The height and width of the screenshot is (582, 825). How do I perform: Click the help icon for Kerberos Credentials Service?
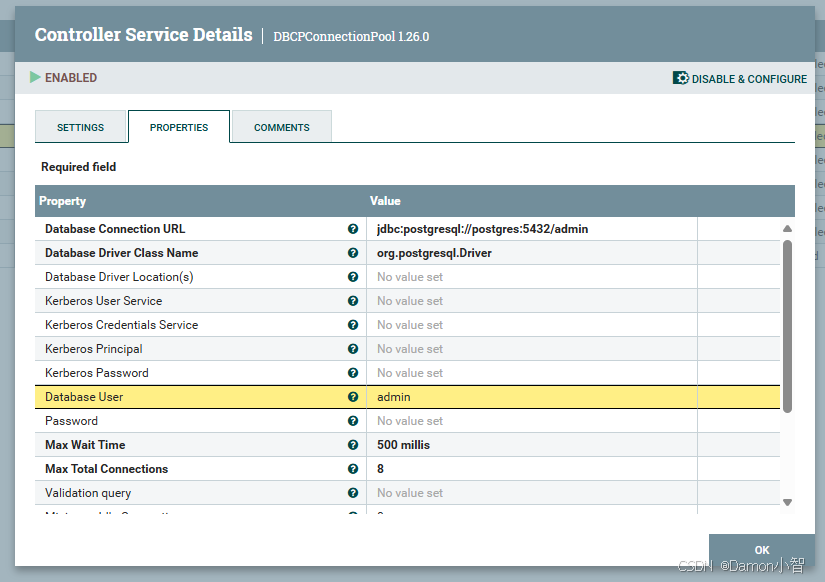(x=353, y=325)
